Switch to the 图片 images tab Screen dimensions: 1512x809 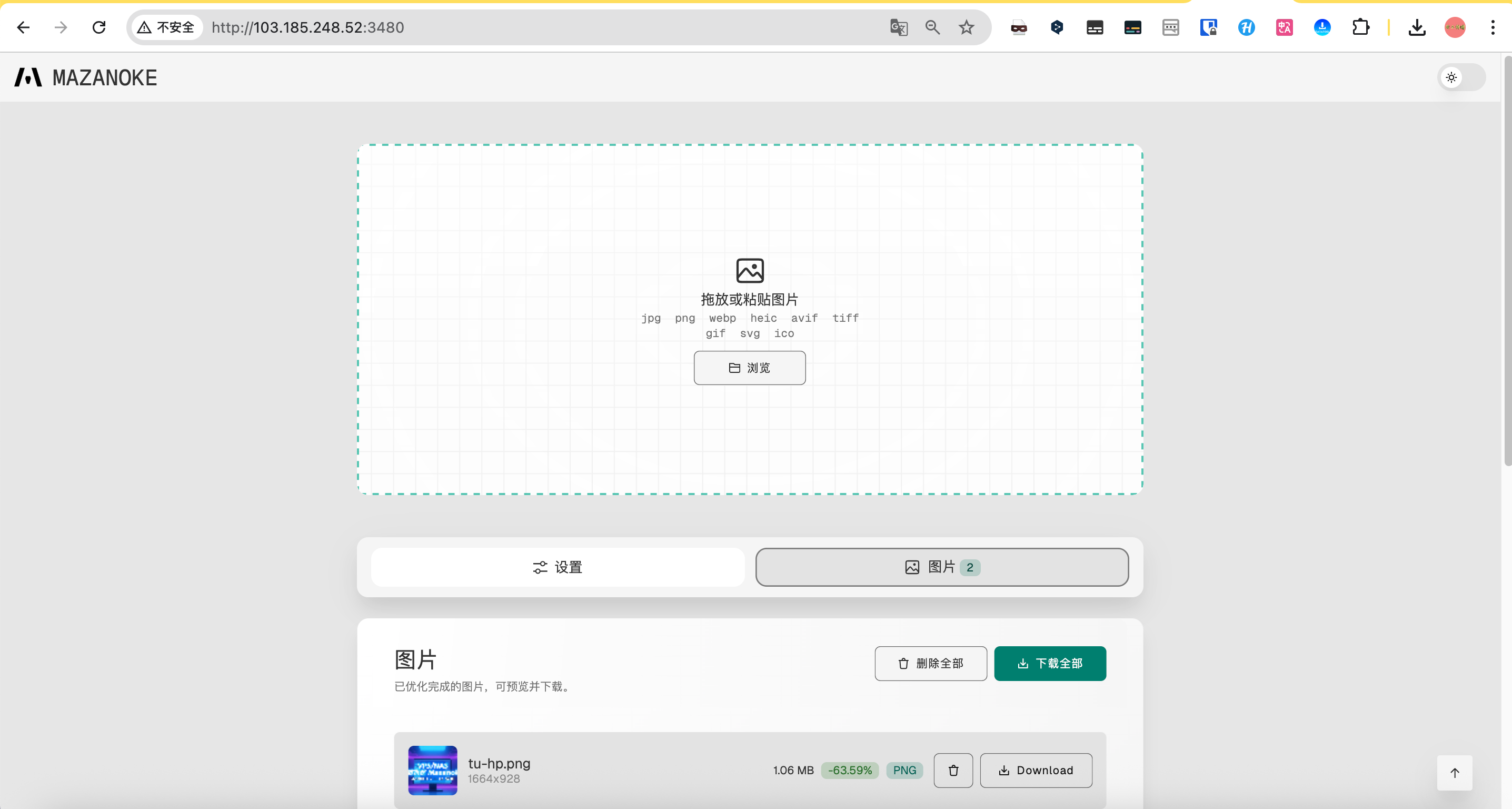pos(941,567)
